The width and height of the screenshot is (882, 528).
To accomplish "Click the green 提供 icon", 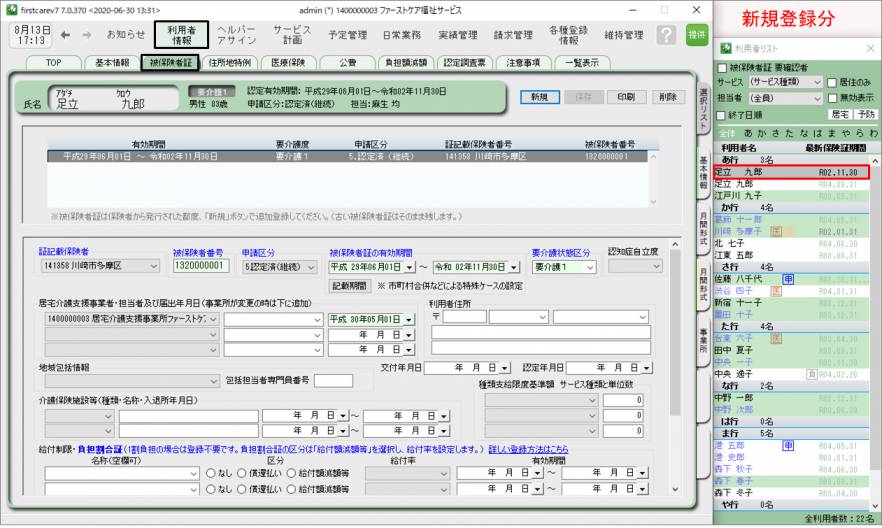I will [696, 35].
